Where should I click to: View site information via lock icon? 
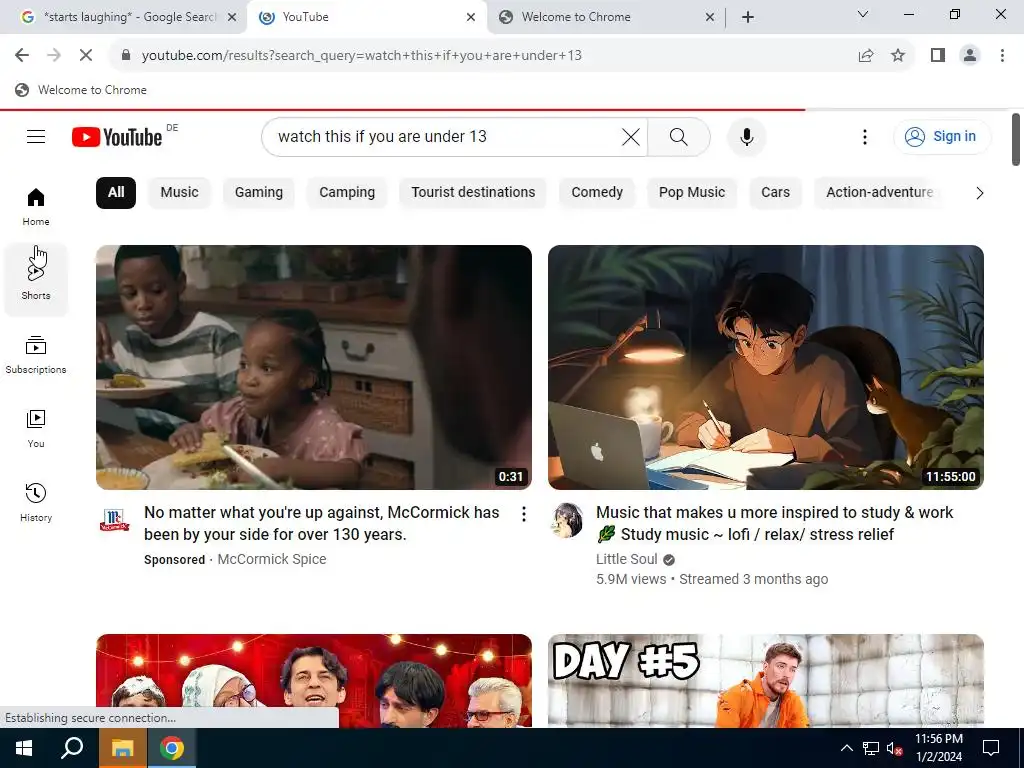click(126, 56)
